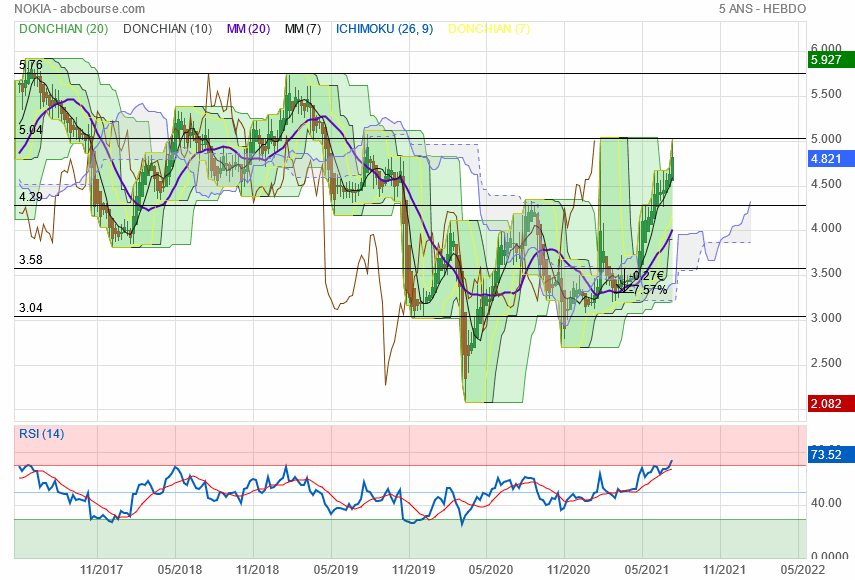
Task: Click the 05/2018 date axis label
Action: 179,570
